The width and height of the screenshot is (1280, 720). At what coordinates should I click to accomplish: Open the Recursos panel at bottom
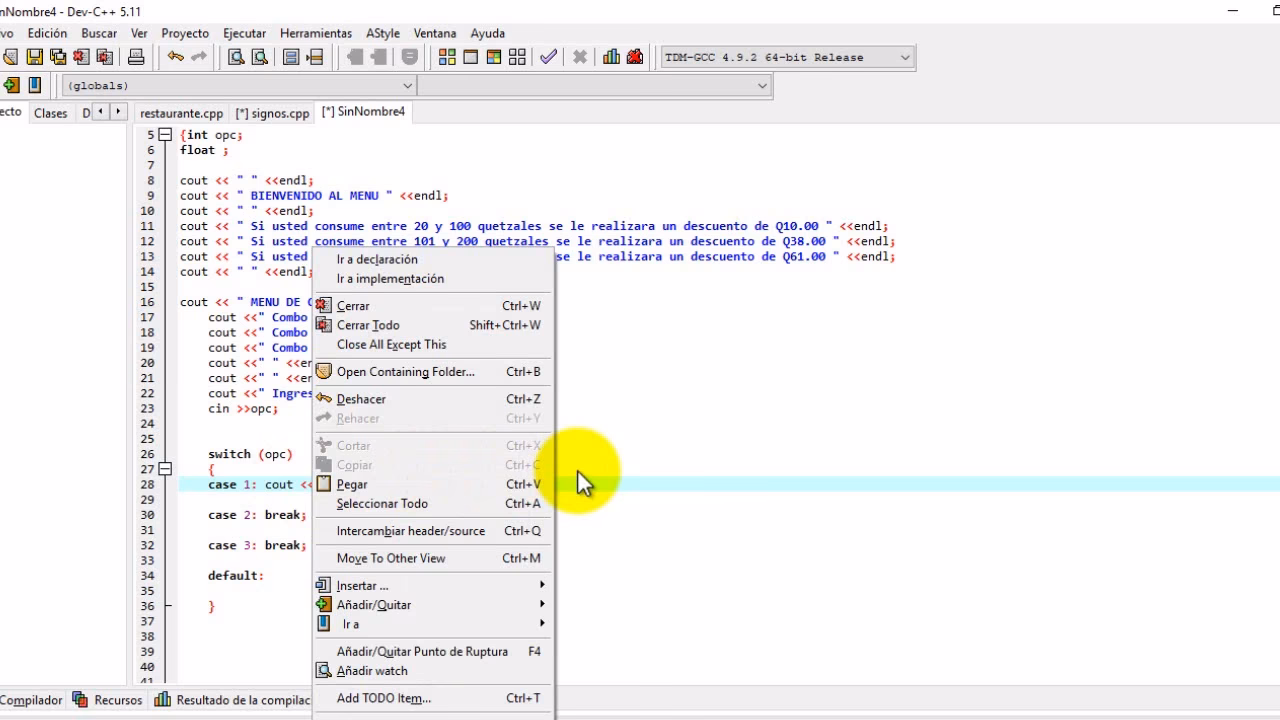118,700
